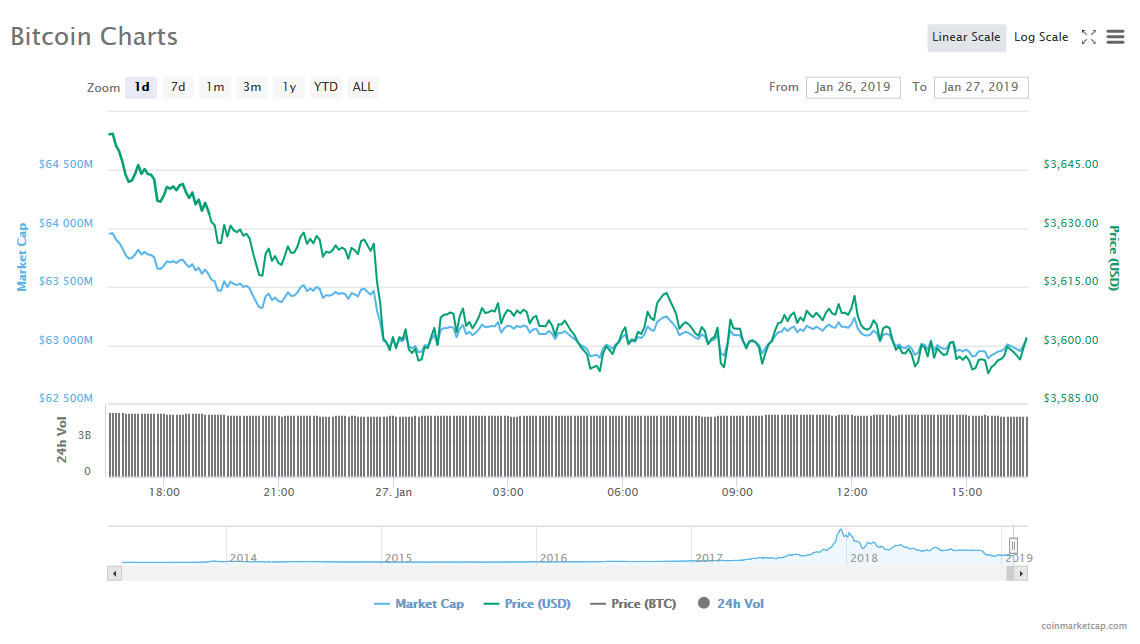Set zoom range to YTD
This screenshot has width=1140, height=644.
(326, 87)
